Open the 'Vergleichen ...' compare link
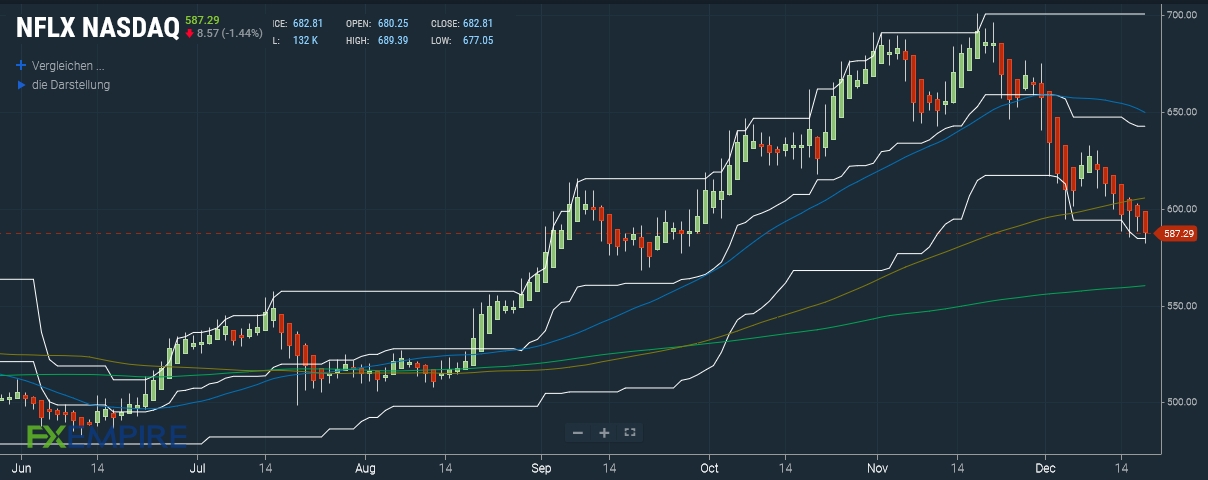Image resolution: width=1208 pixels, height=480 pixels. click(x=68, y=65)
